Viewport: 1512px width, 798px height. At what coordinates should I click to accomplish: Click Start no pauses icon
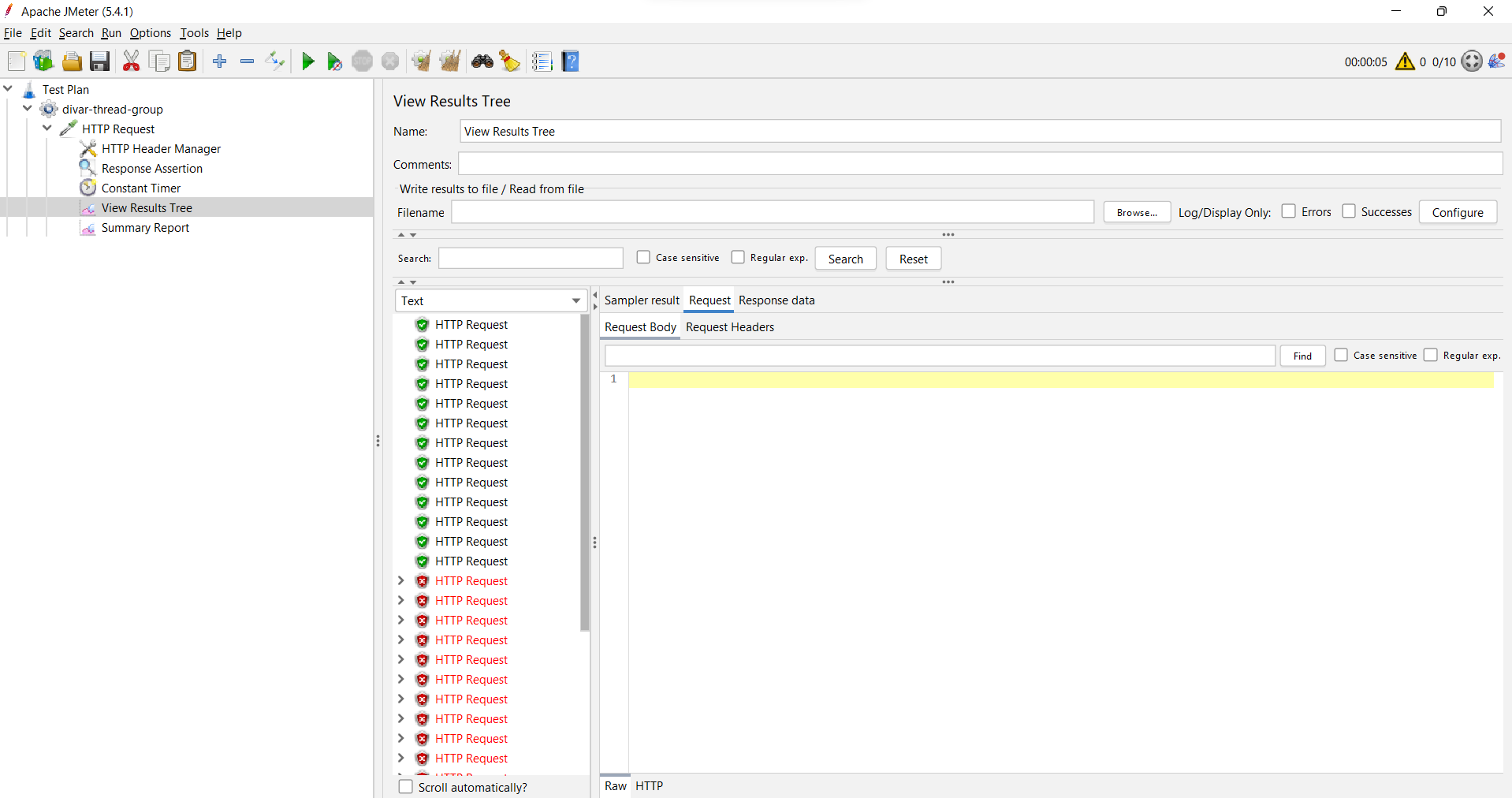(x=334, y=62)
